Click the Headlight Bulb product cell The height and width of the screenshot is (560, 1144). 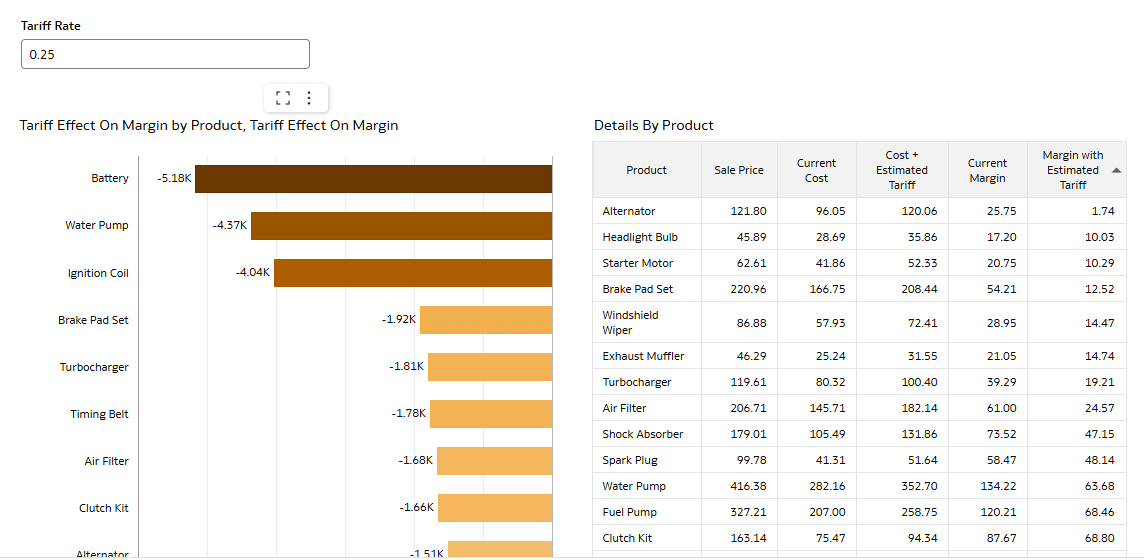click(x=640, y=237)
